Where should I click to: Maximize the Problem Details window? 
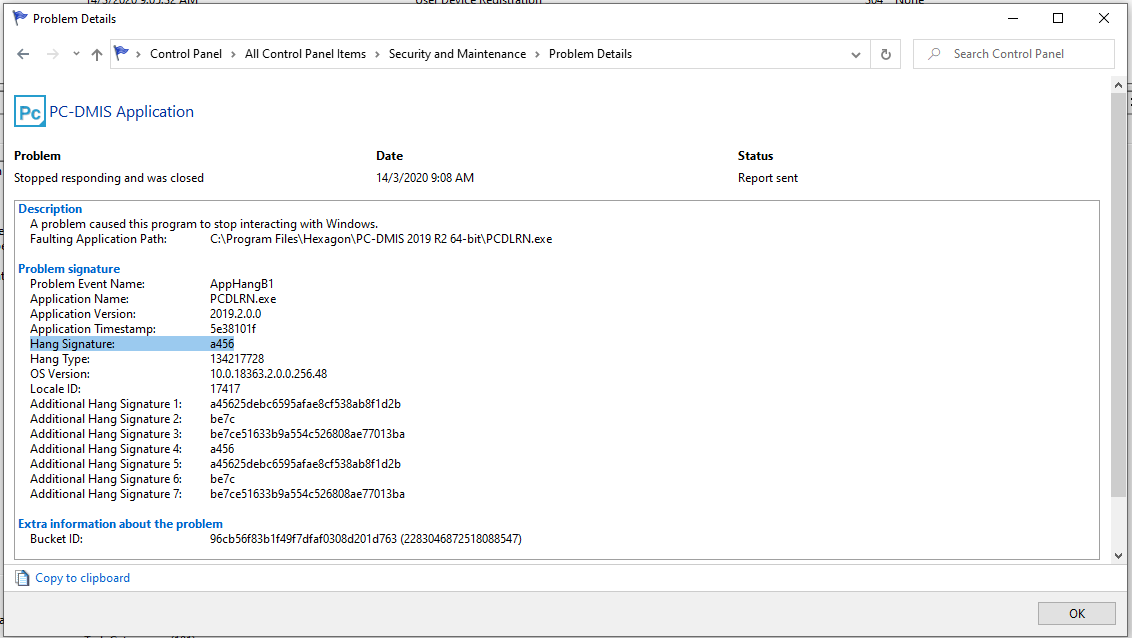(1058, 19)
